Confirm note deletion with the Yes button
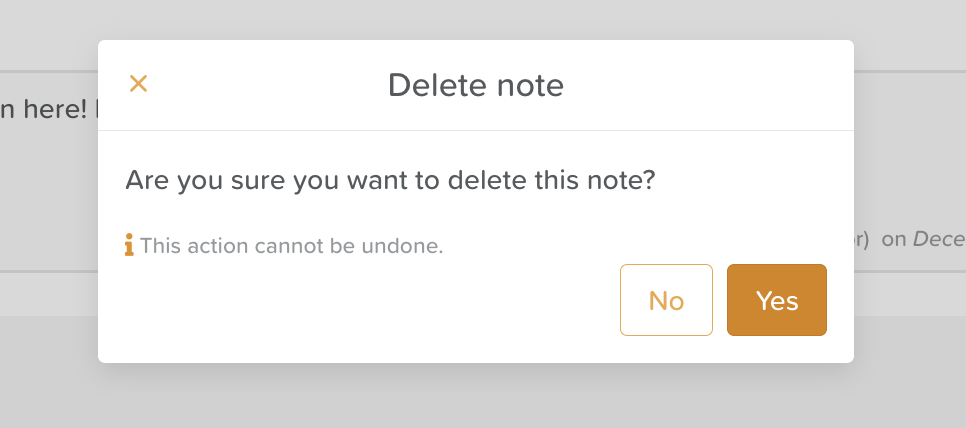This screenshot has height=428, width=966. point(776,300)
